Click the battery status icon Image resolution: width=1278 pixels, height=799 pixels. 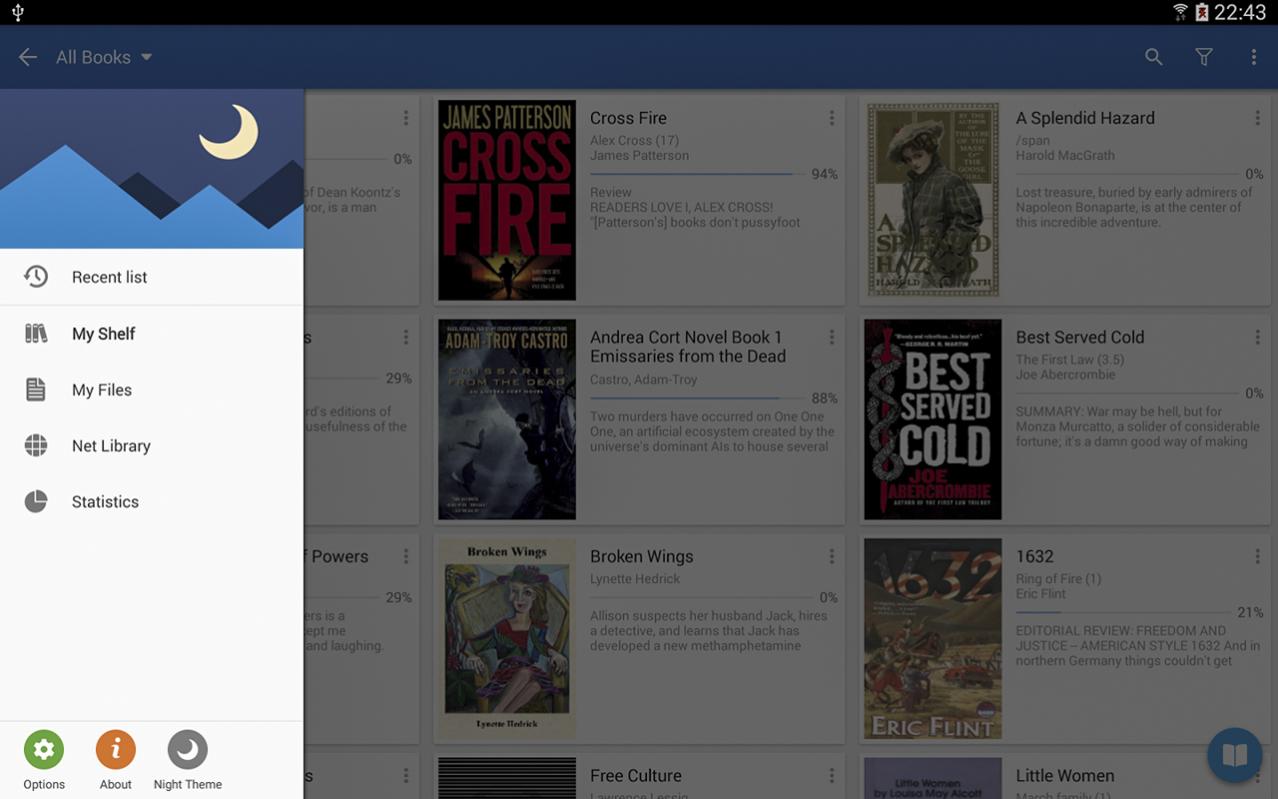click(x=1202, y=12)
